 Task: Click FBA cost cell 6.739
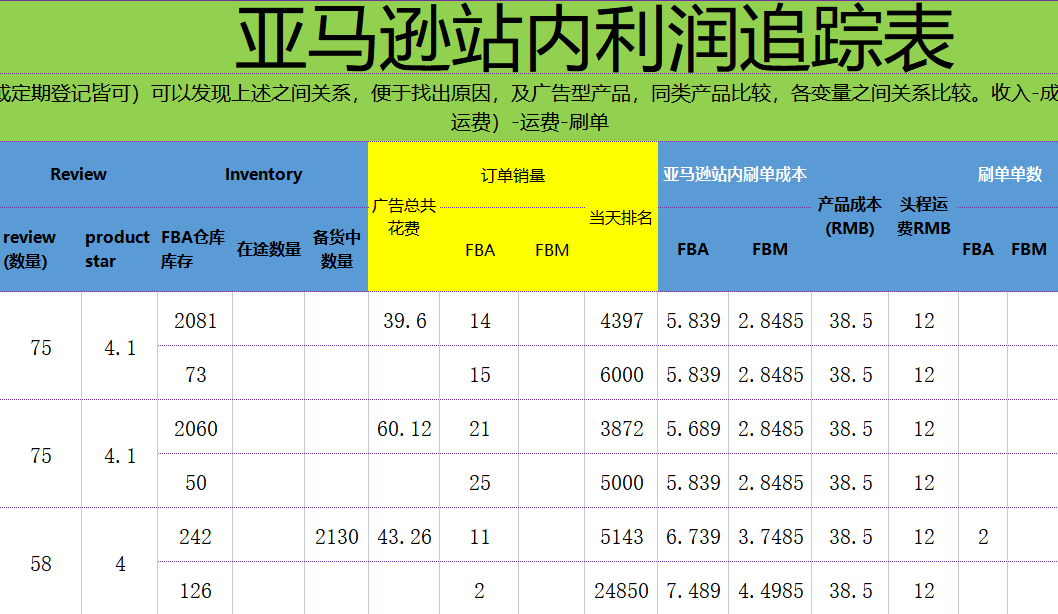694,536
